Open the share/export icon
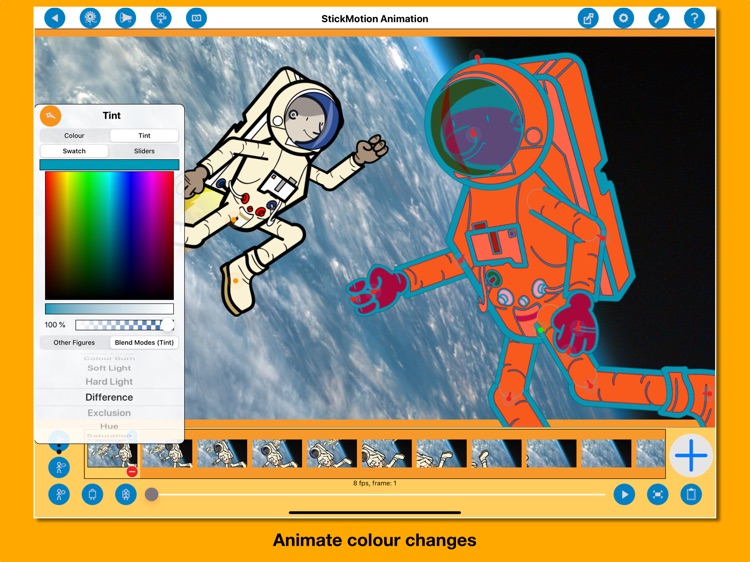Viewport: 750px width, 562px height. point(588,18)
